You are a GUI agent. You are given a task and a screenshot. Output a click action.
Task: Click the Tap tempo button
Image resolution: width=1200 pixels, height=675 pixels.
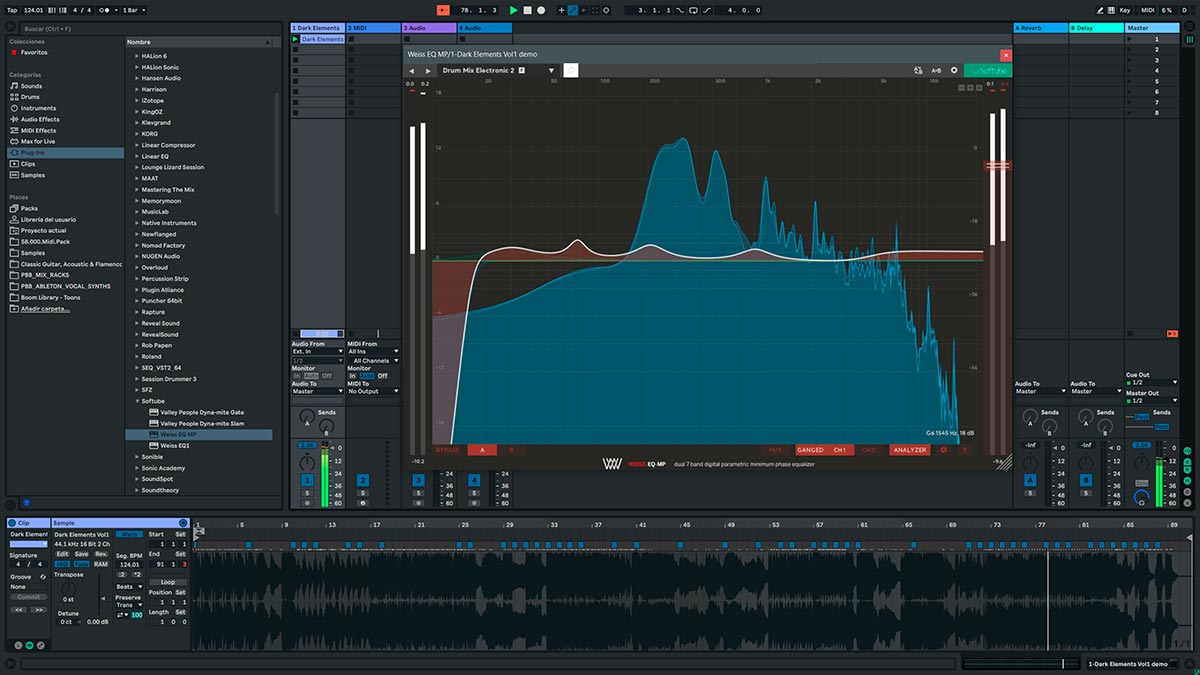(x=12, y=10)
